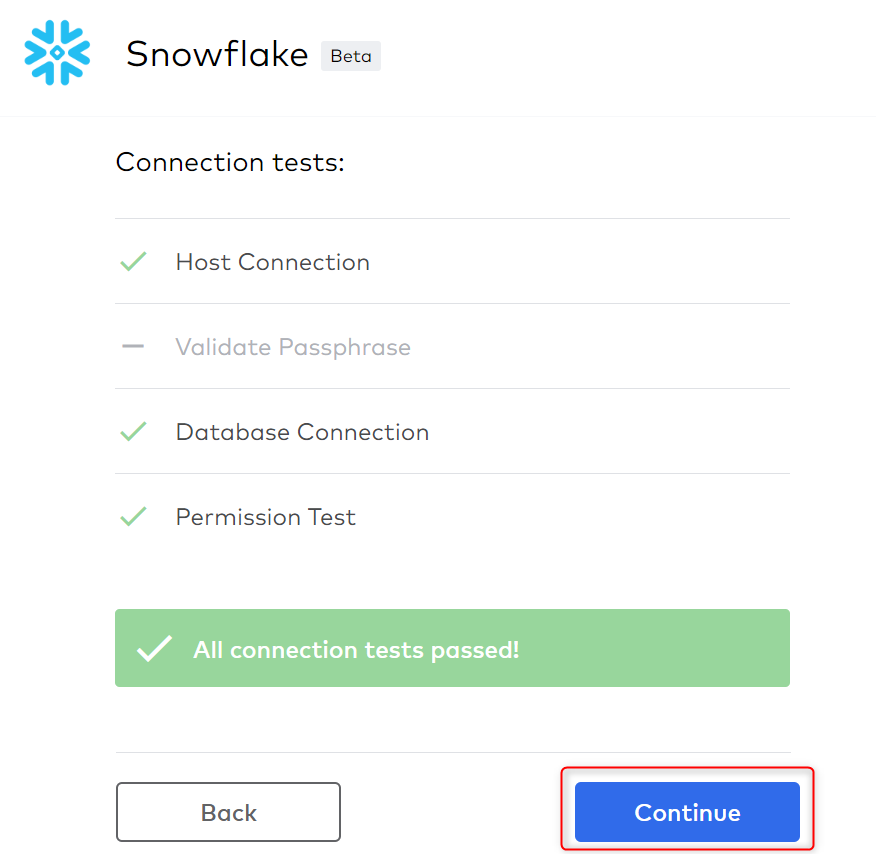Click the Validate Passphrase dash icon
Screen dimensions: 876x854
coord(133,346)
